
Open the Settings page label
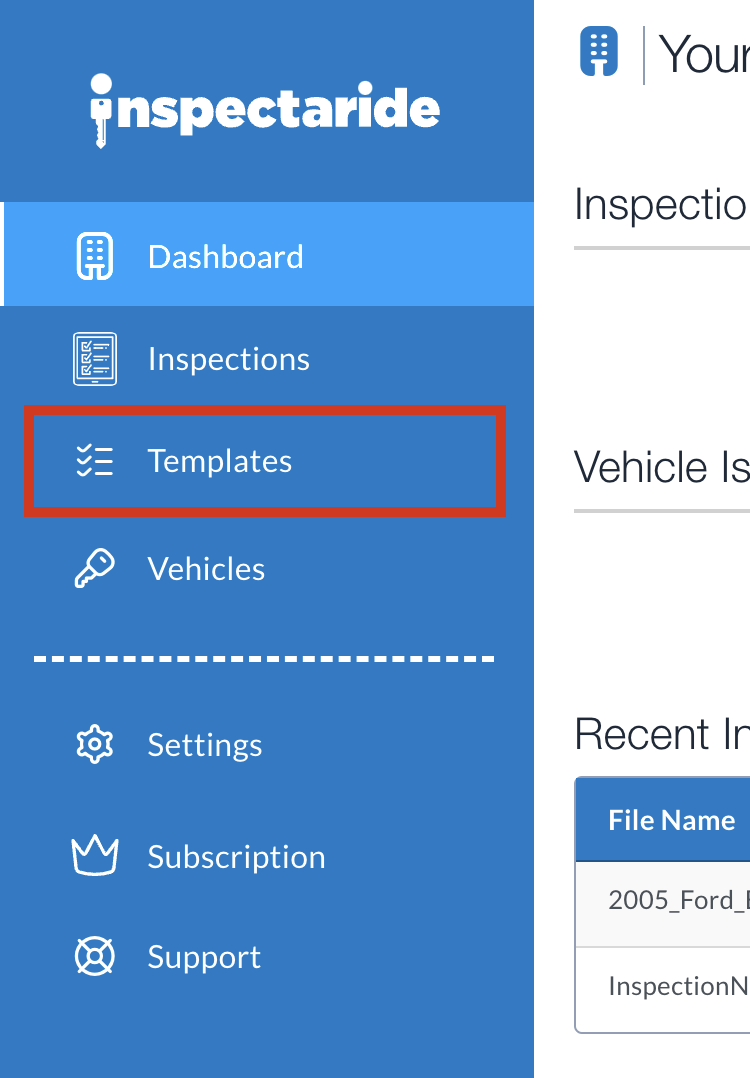point(205,745)
